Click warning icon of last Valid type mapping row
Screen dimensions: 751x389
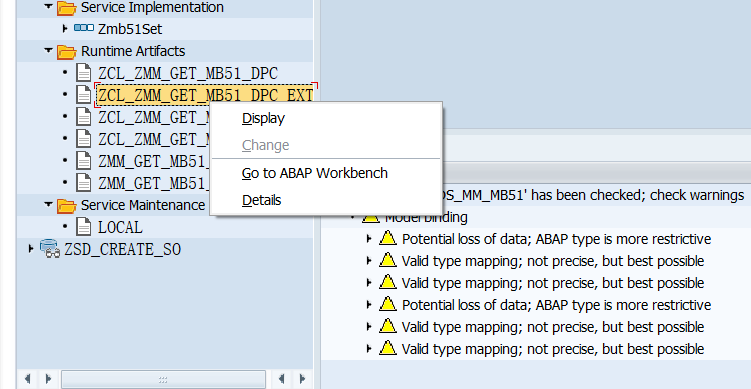point(387,348)
